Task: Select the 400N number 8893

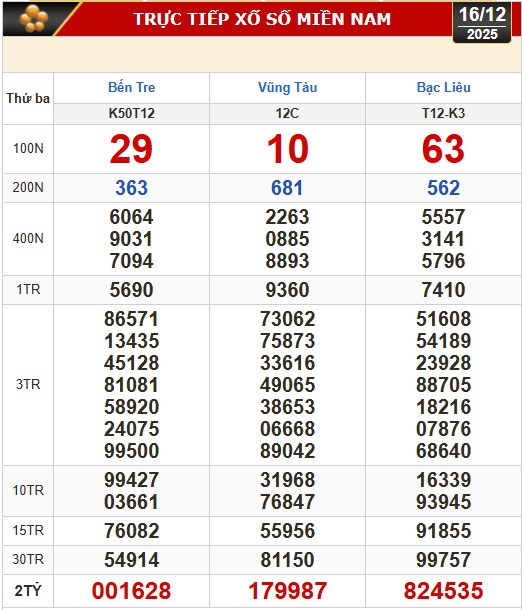Action: (x=287, y=261)
